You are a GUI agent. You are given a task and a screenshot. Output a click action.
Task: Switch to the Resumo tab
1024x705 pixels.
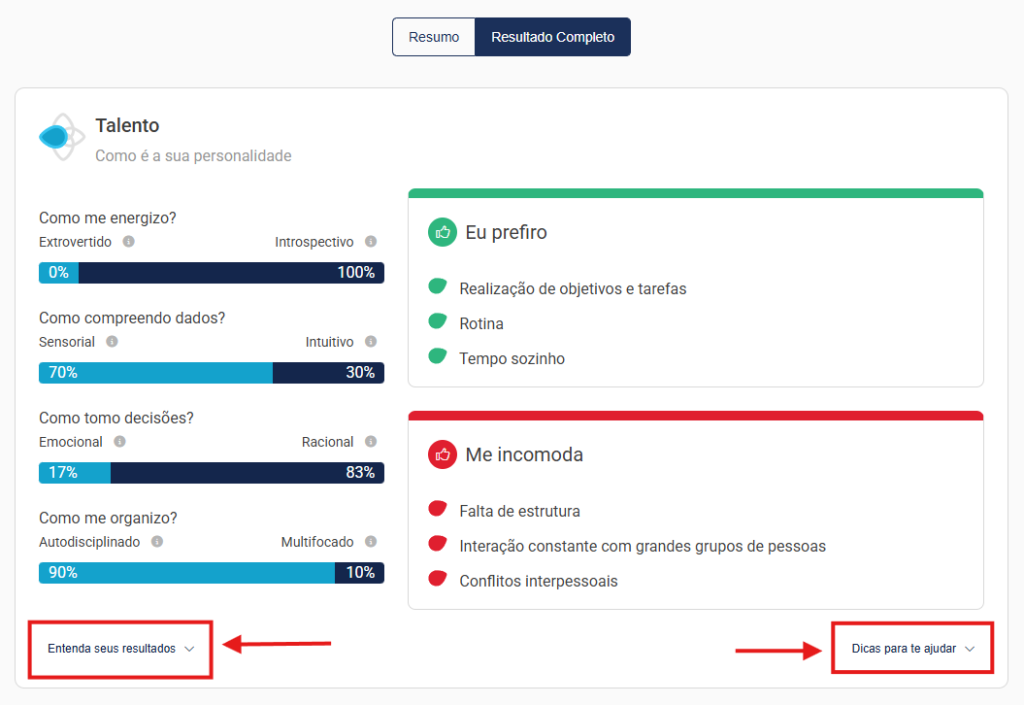[x=434, y=37]
